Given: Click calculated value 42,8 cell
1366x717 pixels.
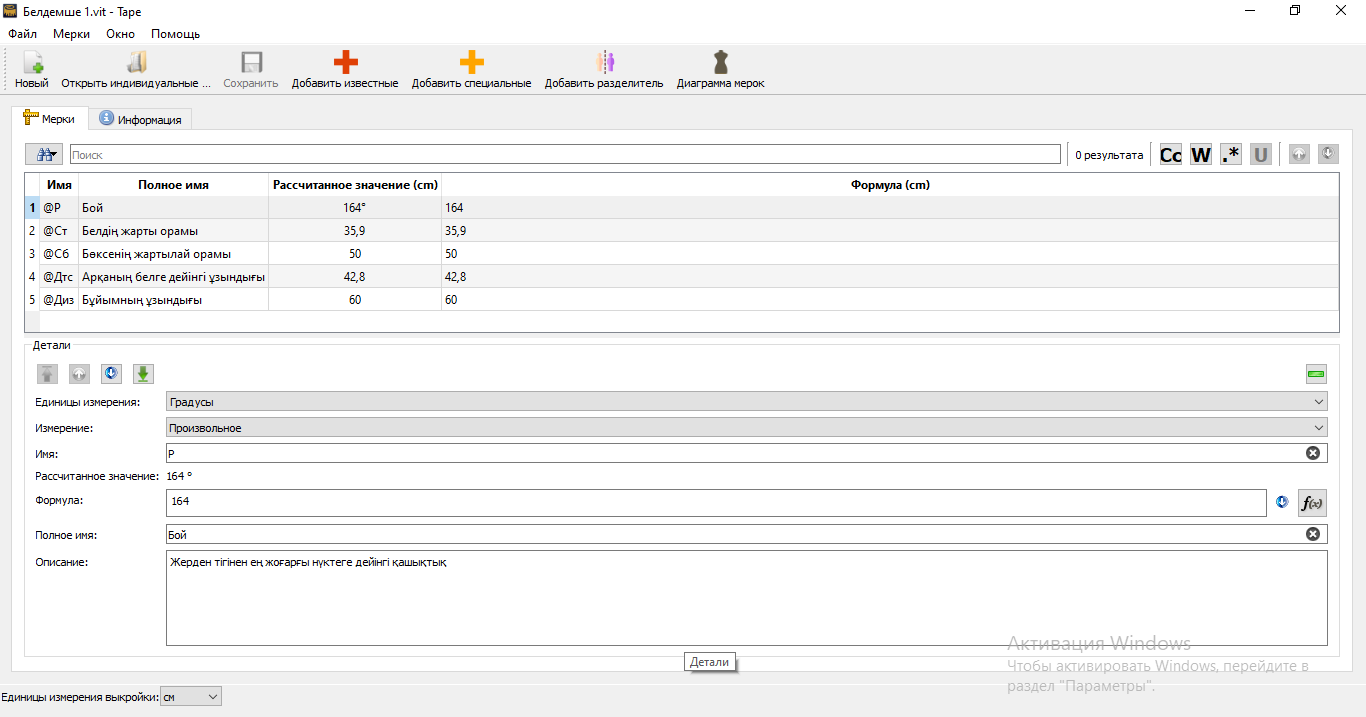Looking at the screenshot, I should (x=355, y=277).
